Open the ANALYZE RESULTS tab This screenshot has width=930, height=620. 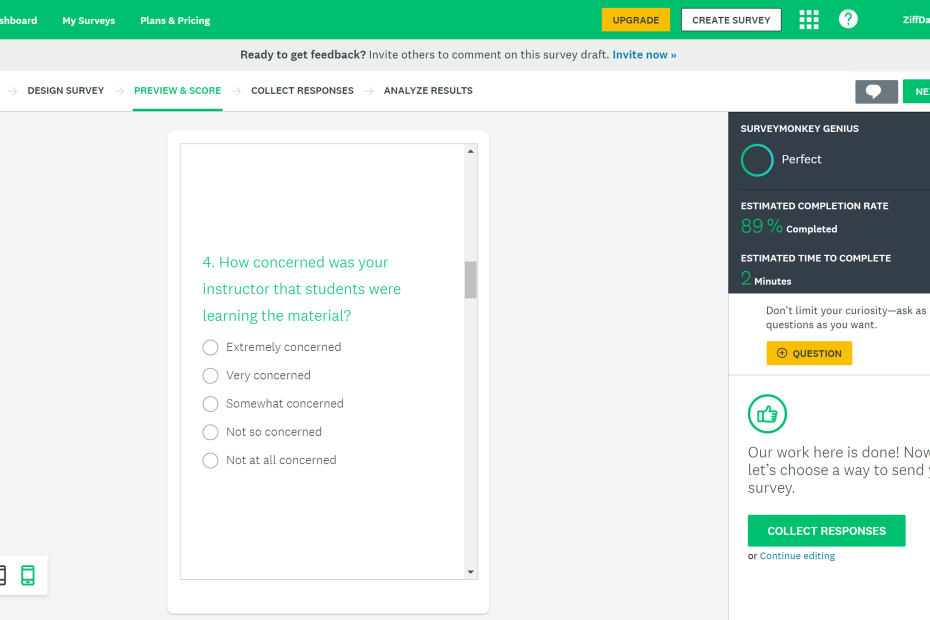pos(428,90)
